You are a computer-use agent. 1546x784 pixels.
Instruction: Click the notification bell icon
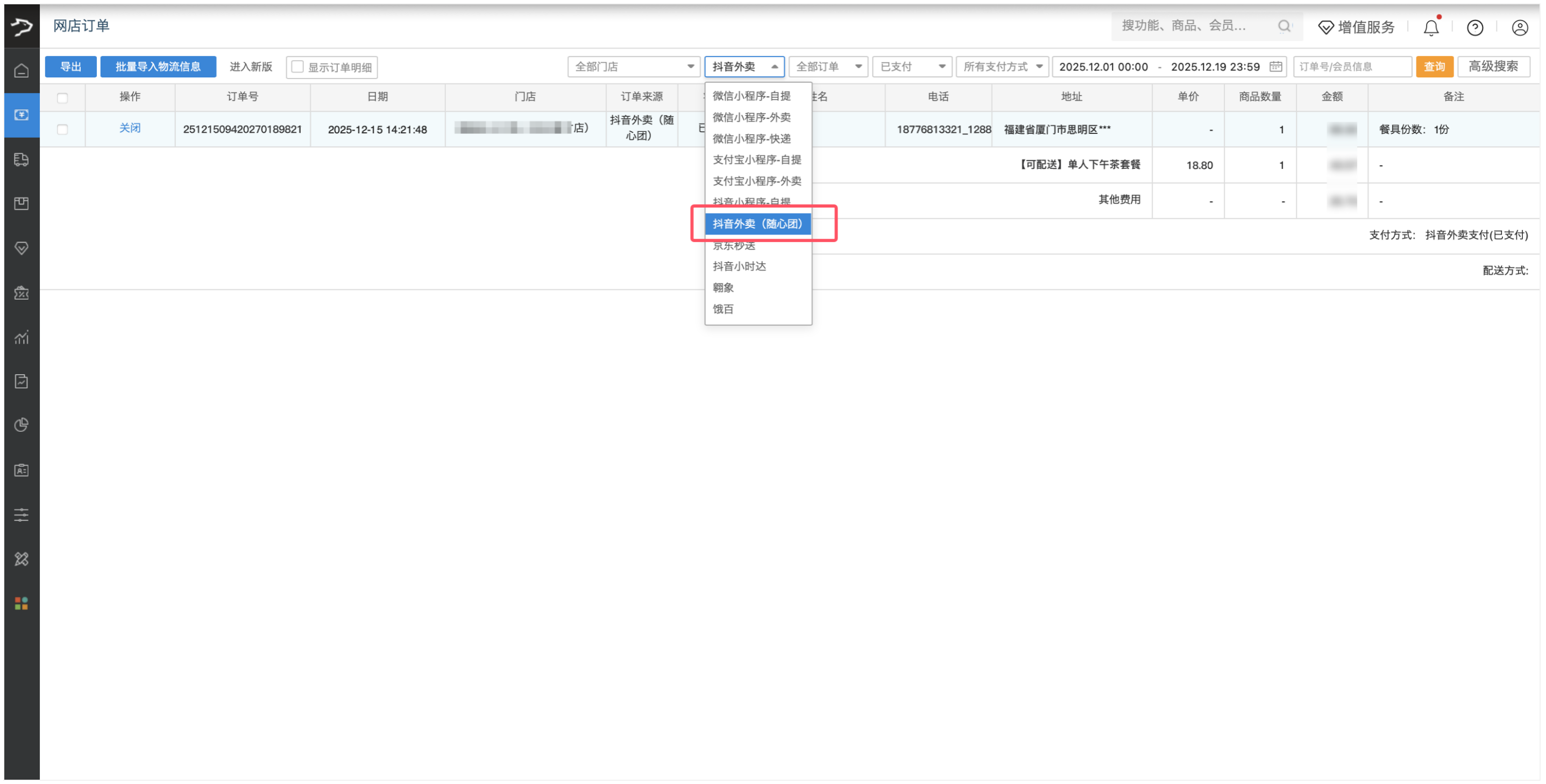tap(1431, 27)
